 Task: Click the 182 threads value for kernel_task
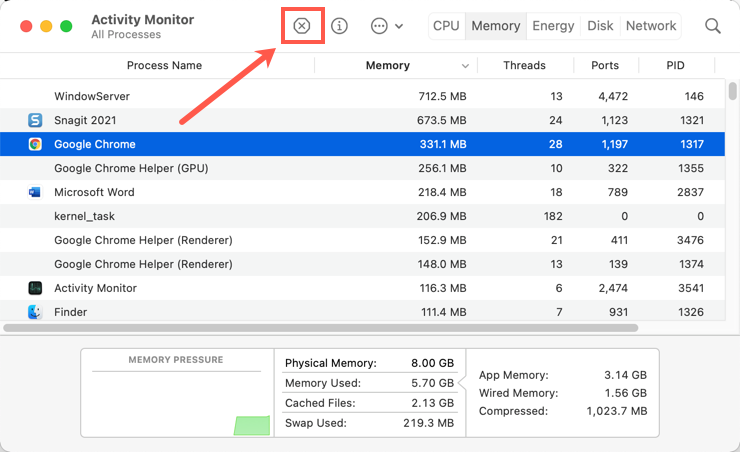(x=553, y=216)
